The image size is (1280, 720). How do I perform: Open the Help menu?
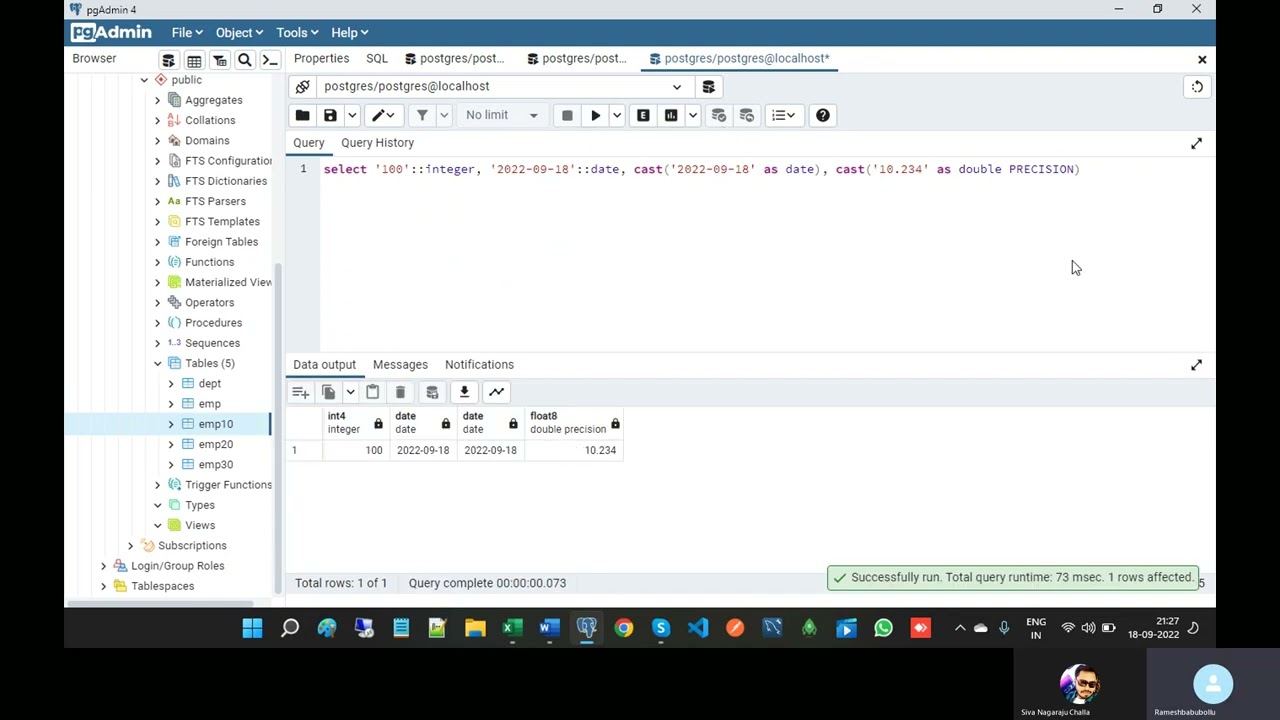tap(349, 33)
